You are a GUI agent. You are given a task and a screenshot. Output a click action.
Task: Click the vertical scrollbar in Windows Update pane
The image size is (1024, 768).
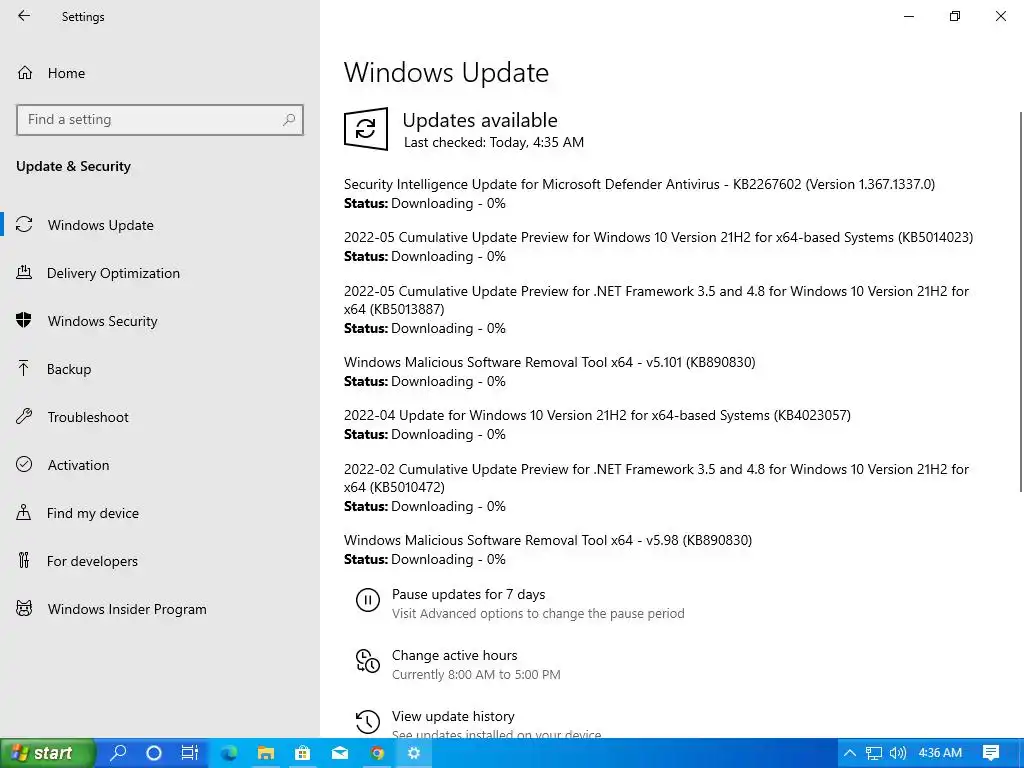pyautogui.click(x=1020, y=302)
